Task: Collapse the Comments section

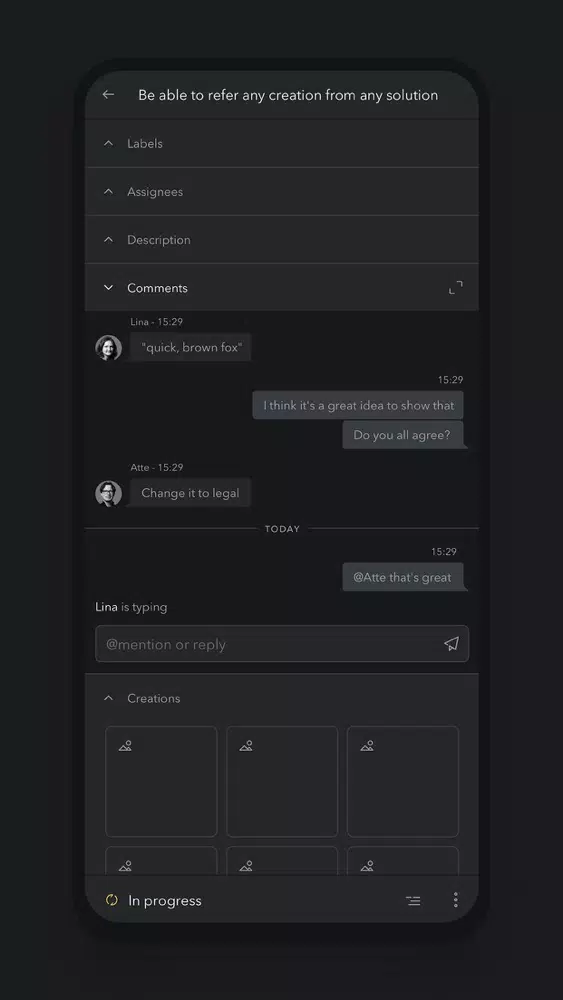Action: point(108,288)
